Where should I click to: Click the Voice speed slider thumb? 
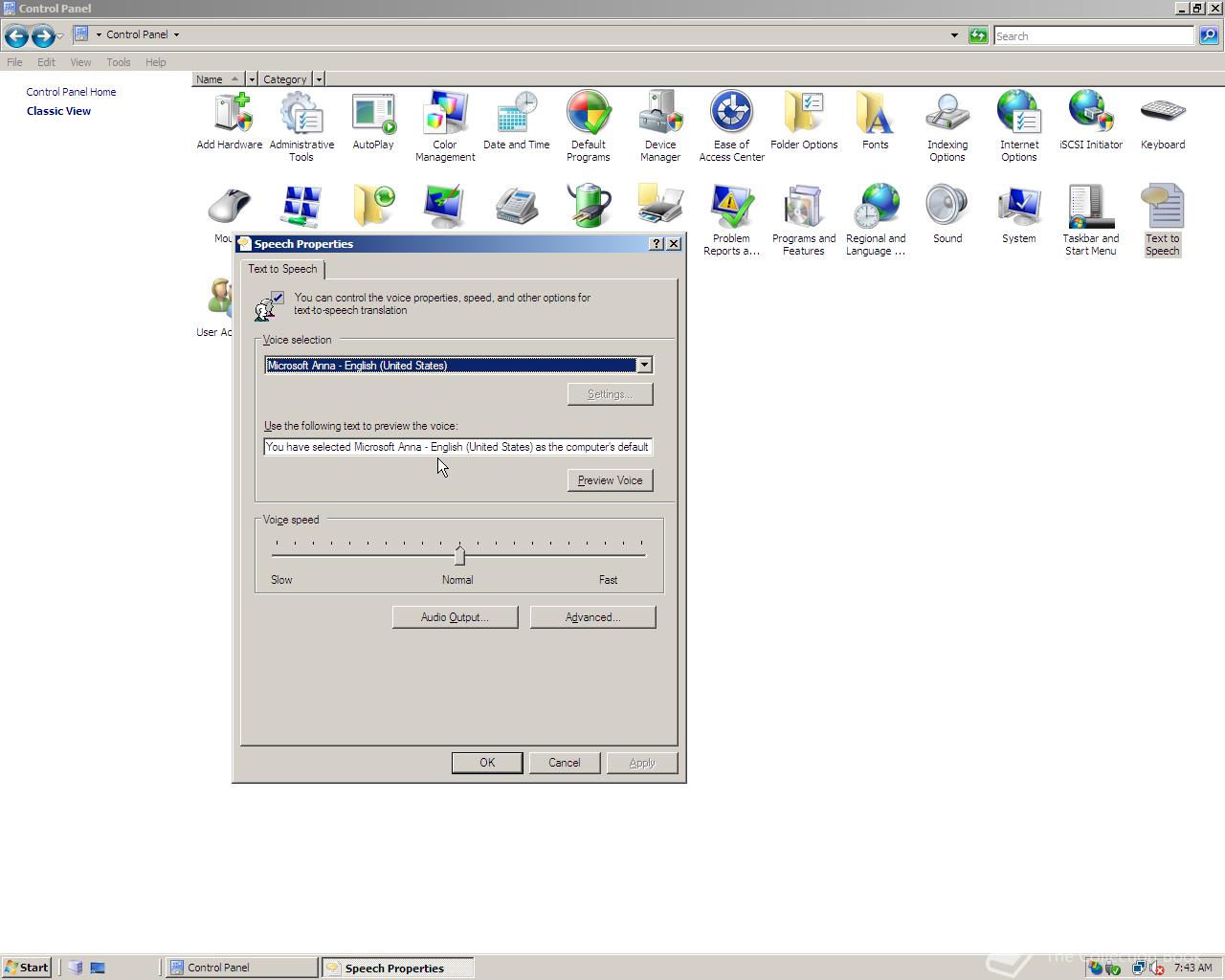(x=459, y=555)
